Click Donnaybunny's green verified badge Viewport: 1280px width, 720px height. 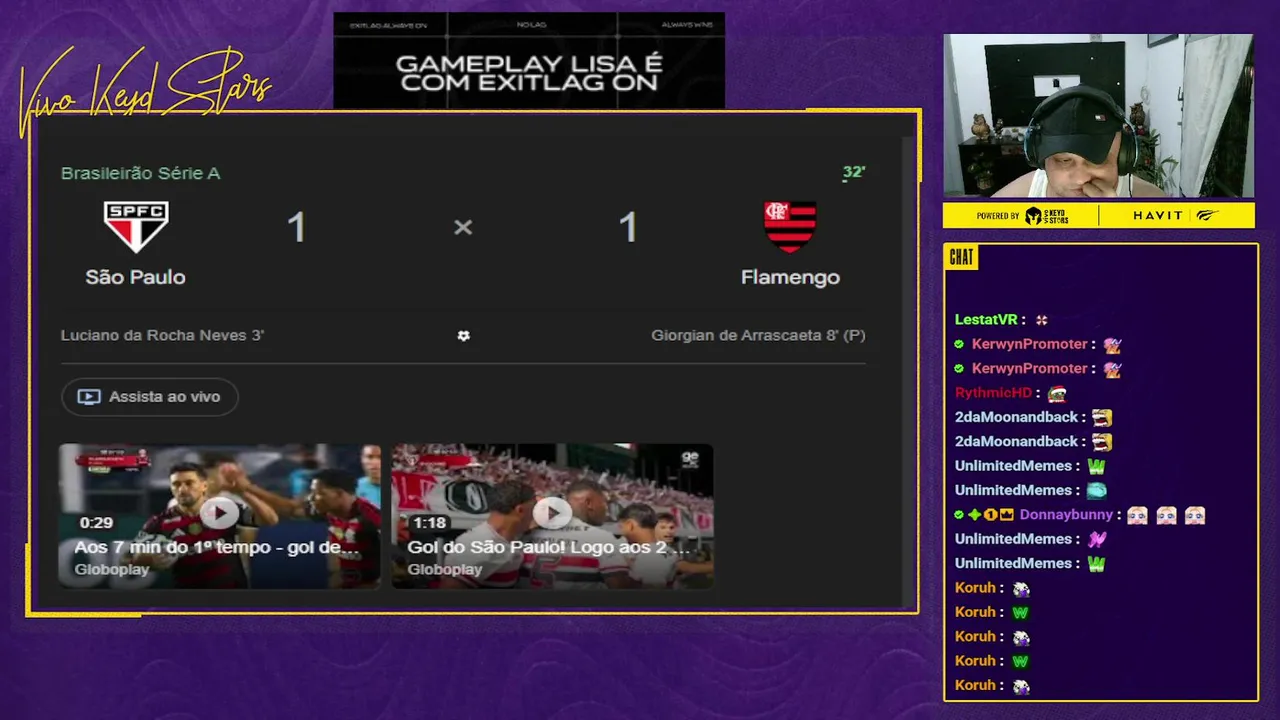point(959,515)
